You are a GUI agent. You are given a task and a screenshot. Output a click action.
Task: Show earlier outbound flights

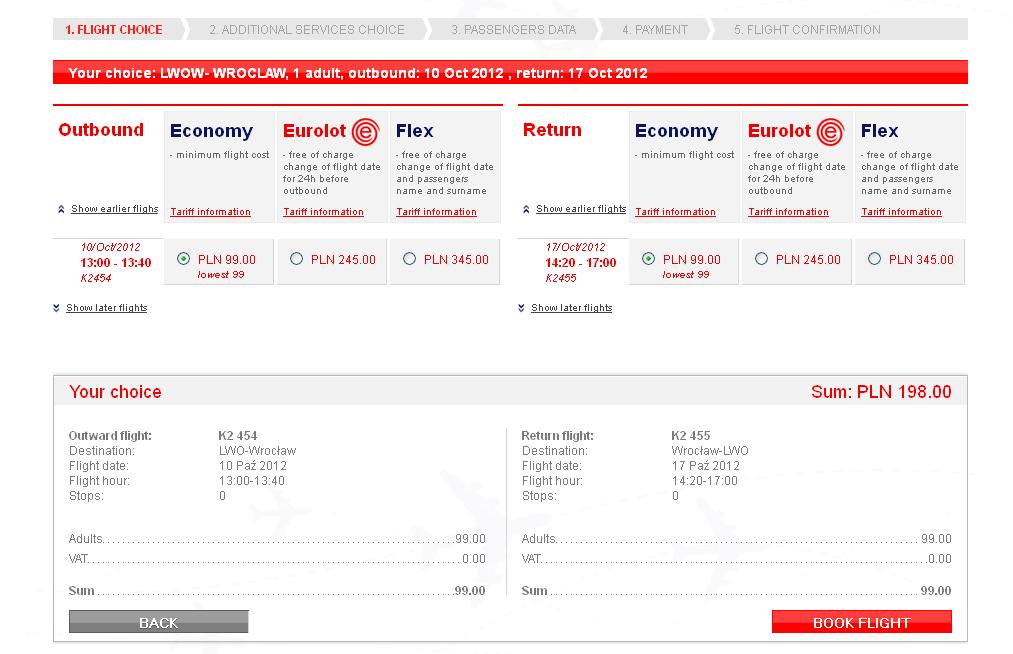pyautogui.click(x=114, y=209)
